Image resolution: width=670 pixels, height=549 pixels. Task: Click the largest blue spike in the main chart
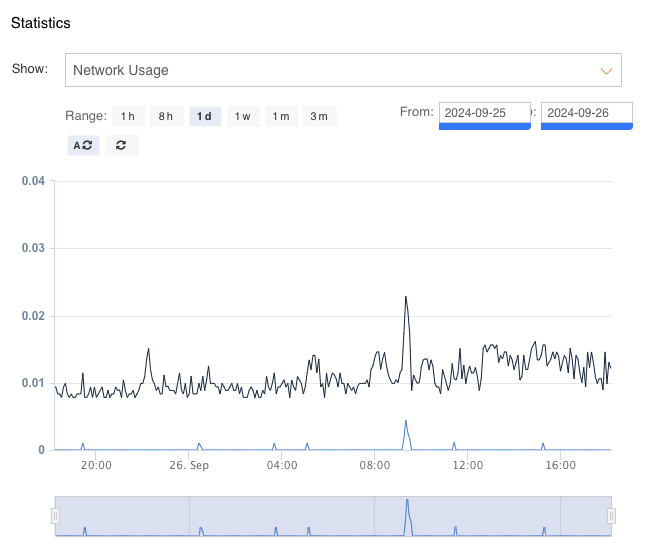[406, 422]
